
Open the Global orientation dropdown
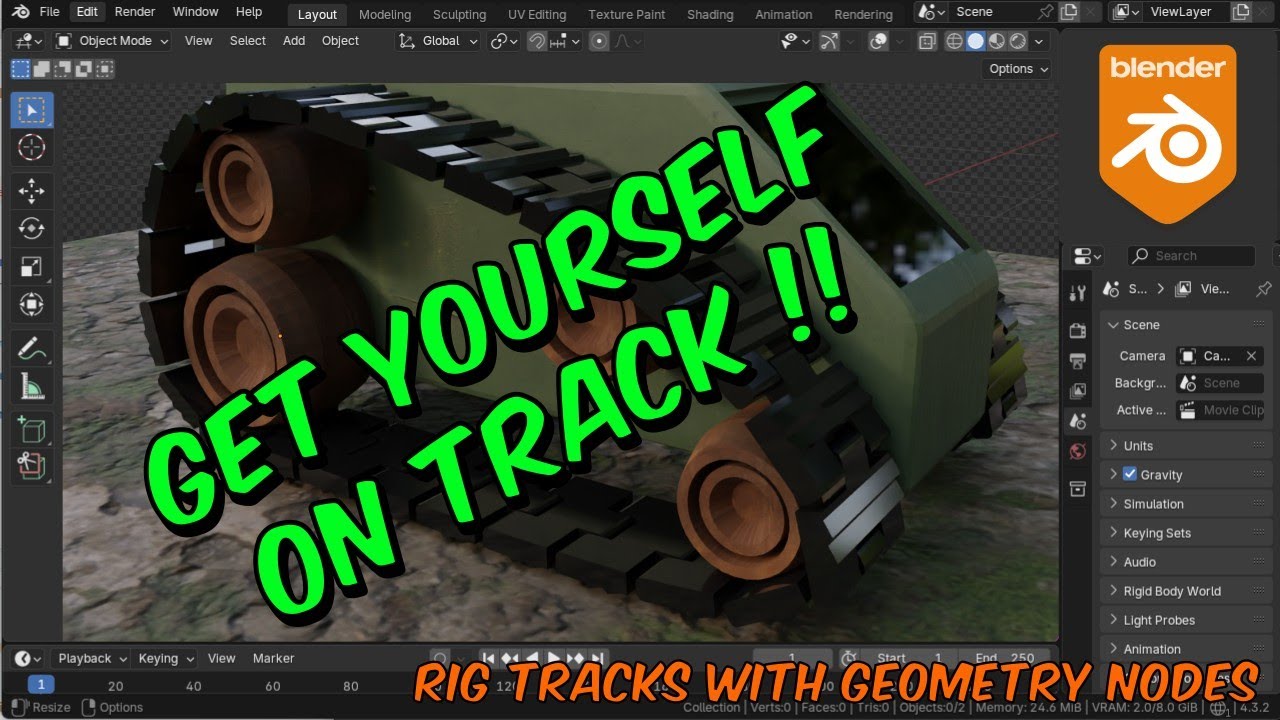437,41
